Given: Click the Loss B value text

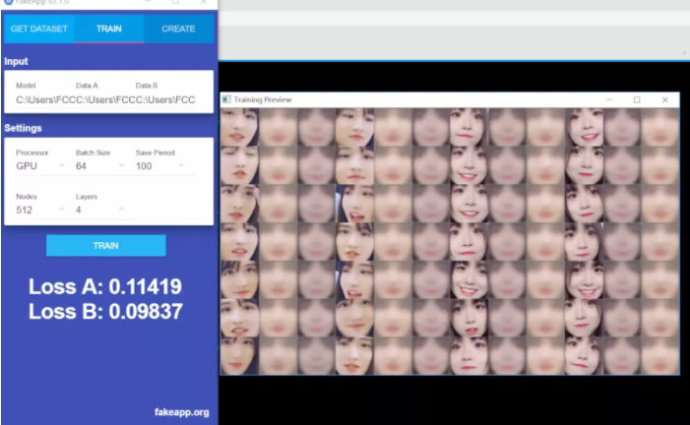Looking at the screenshot, I should (106, 311).
